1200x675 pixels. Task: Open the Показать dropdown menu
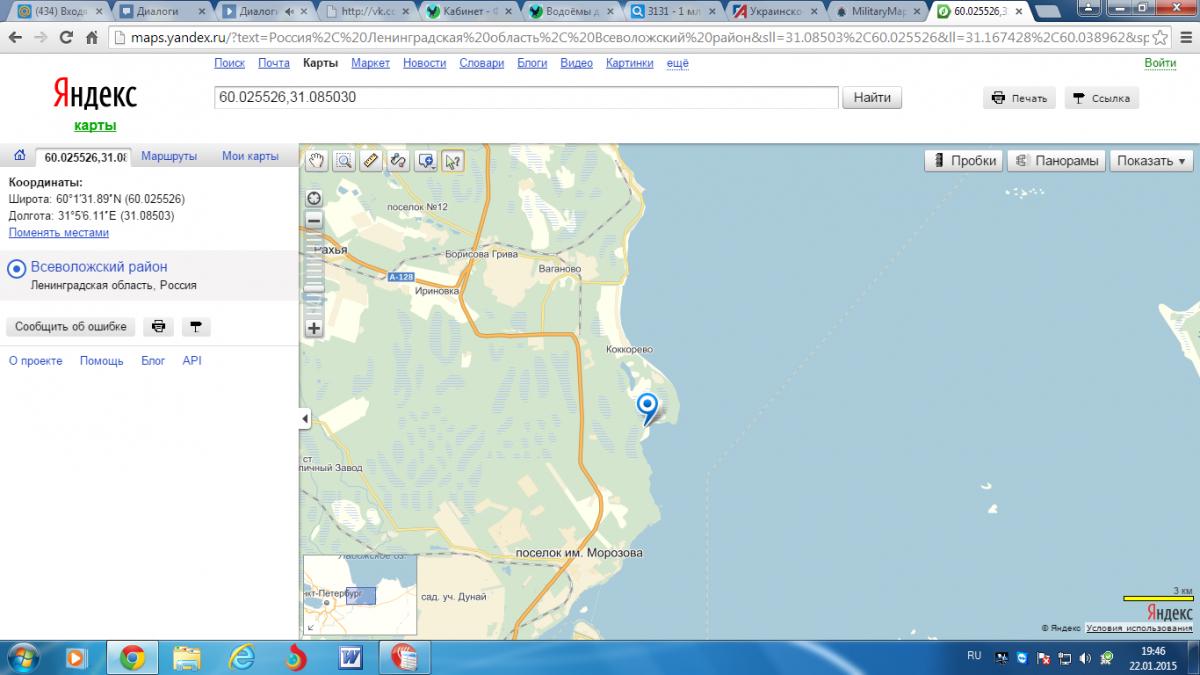pos(1151,161)
